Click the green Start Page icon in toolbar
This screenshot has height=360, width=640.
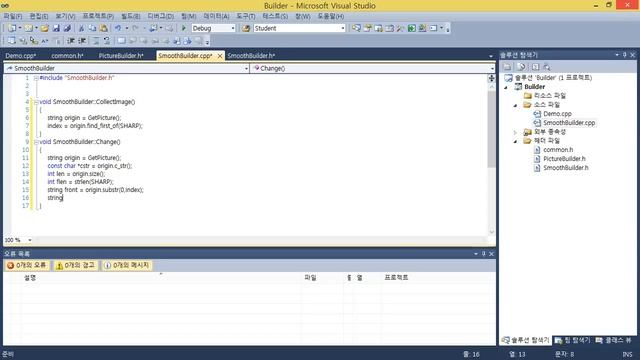tap(411, 28)
